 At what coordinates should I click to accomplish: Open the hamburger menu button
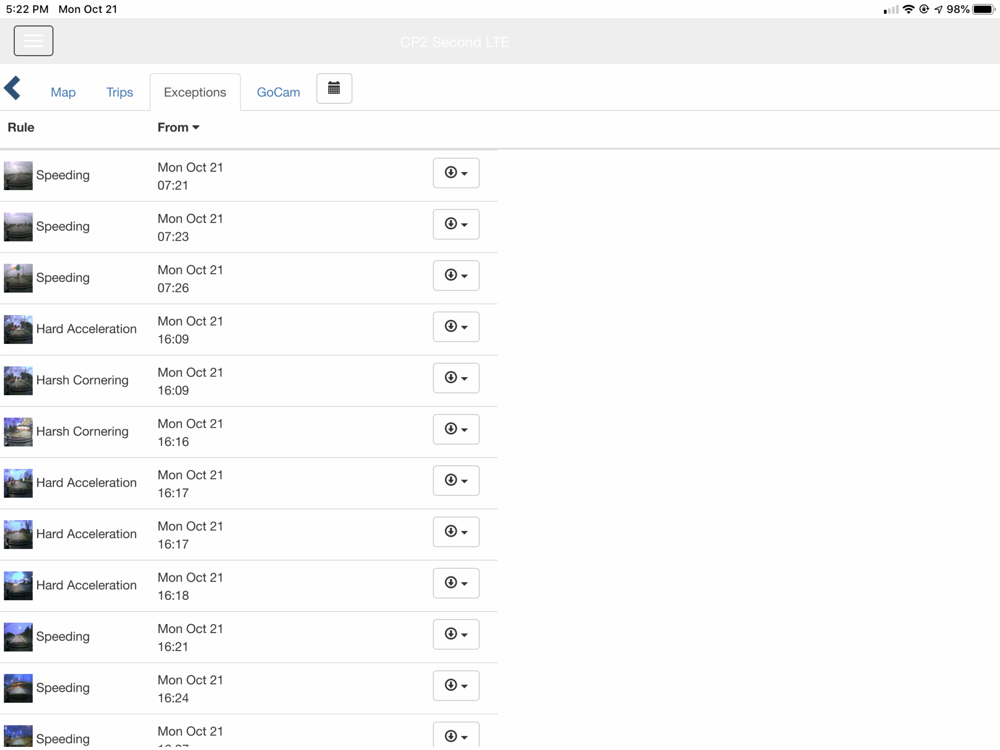(x=34, y=41)
